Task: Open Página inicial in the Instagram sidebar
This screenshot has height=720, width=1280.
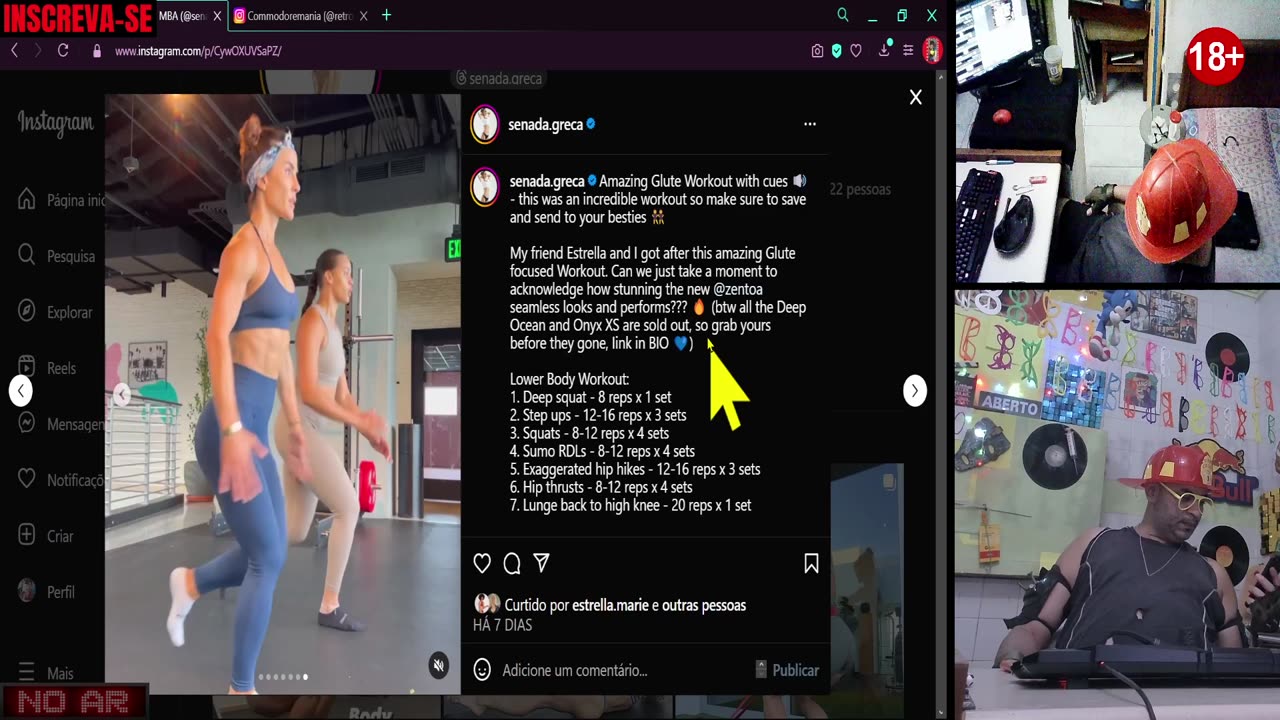Action: click(x=61, y=200)
